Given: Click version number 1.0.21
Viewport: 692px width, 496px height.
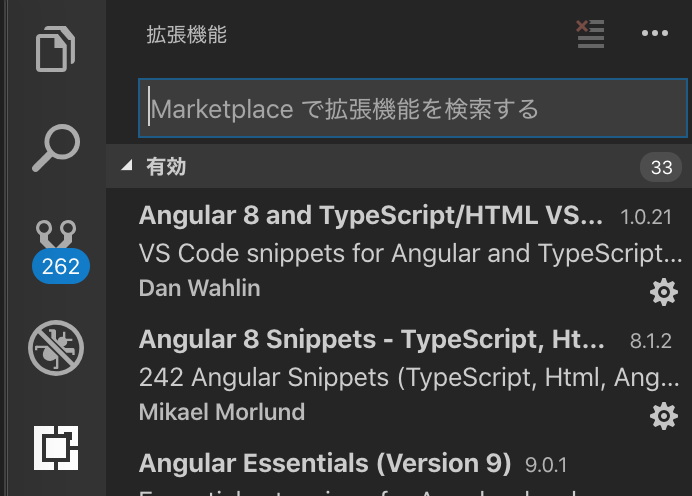Looking at the screenshot, I should [x=646, y=217].
